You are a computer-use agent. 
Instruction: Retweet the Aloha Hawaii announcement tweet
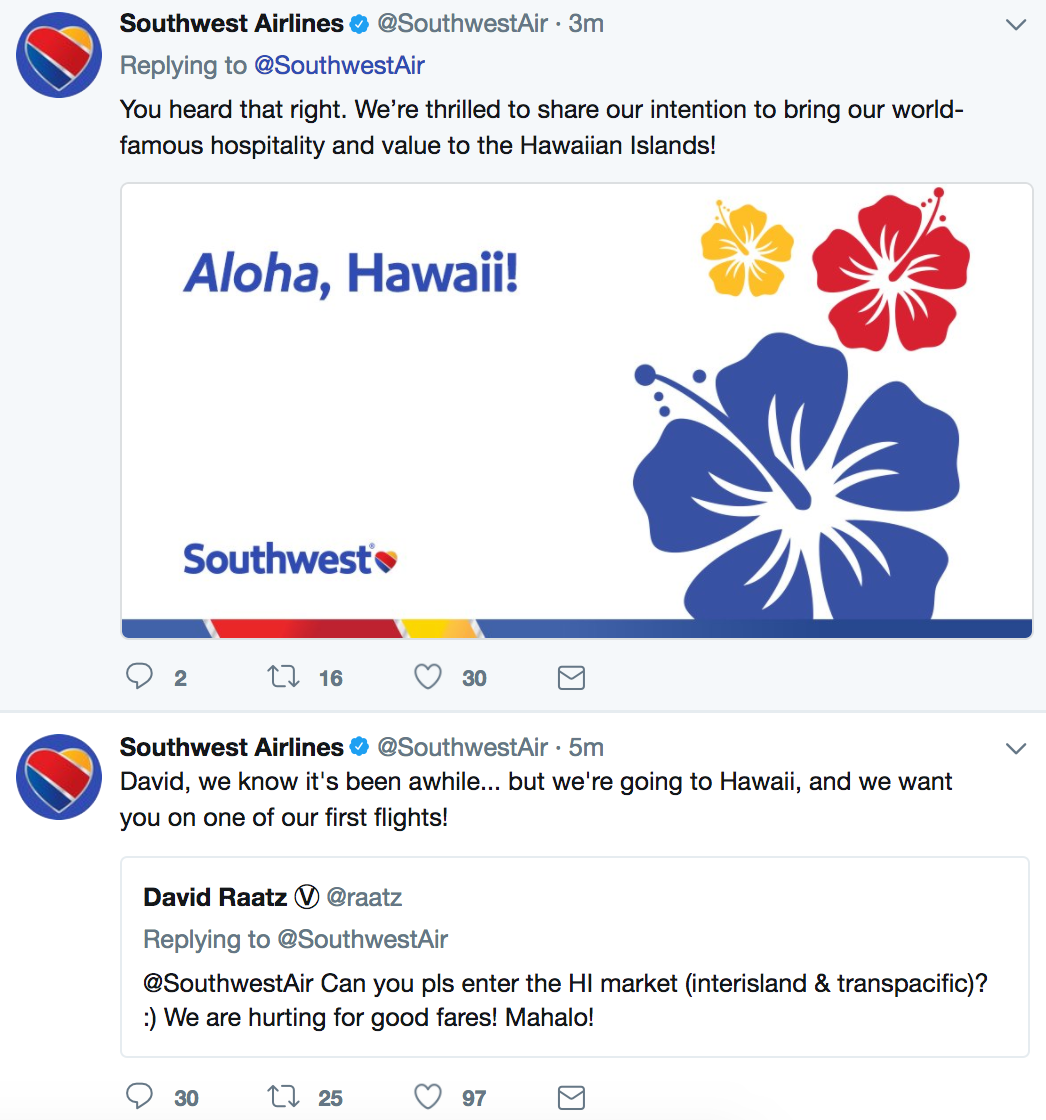click(283, 676)
